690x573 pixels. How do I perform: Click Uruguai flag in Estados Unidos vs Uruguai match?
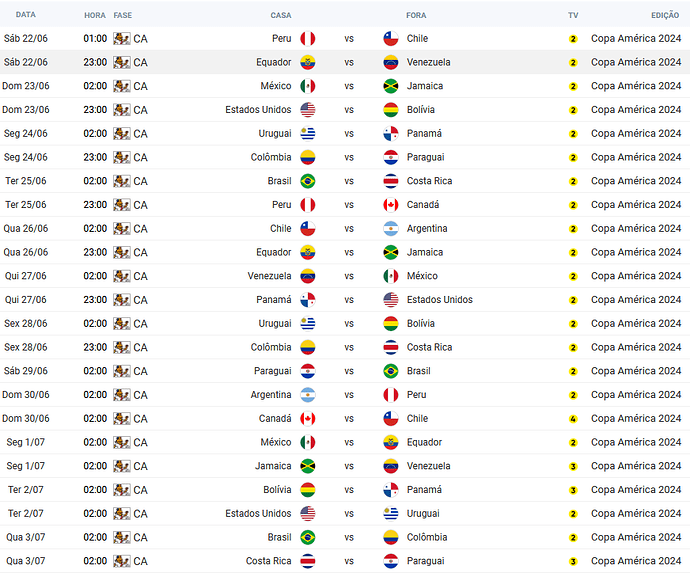tap(391, 514)
